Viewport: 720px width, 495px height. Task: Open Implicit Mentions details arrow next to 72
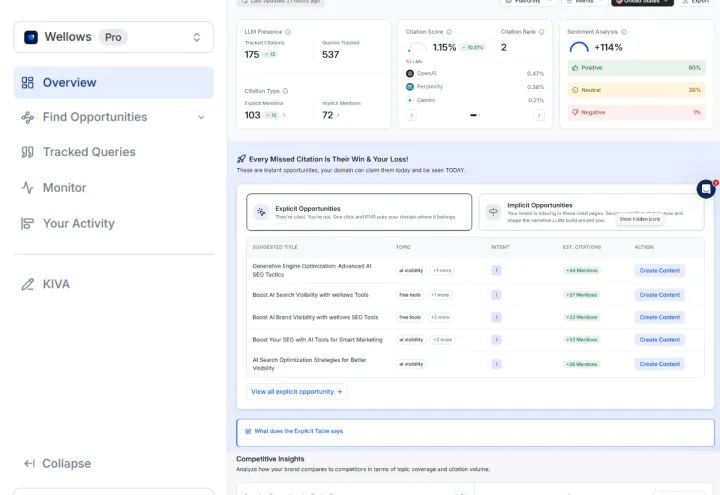pyautogui.click(x=338, y=115)
